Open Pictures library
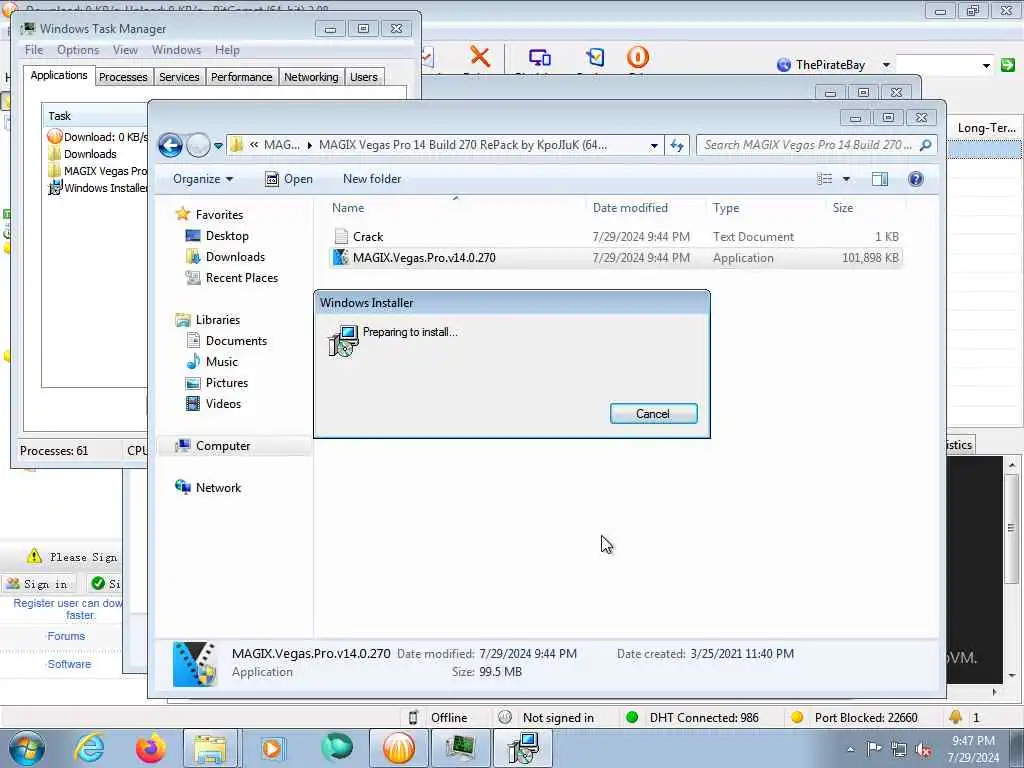Image resolution: width=1024 pixels, height=768 pixels. pos(227,383)
